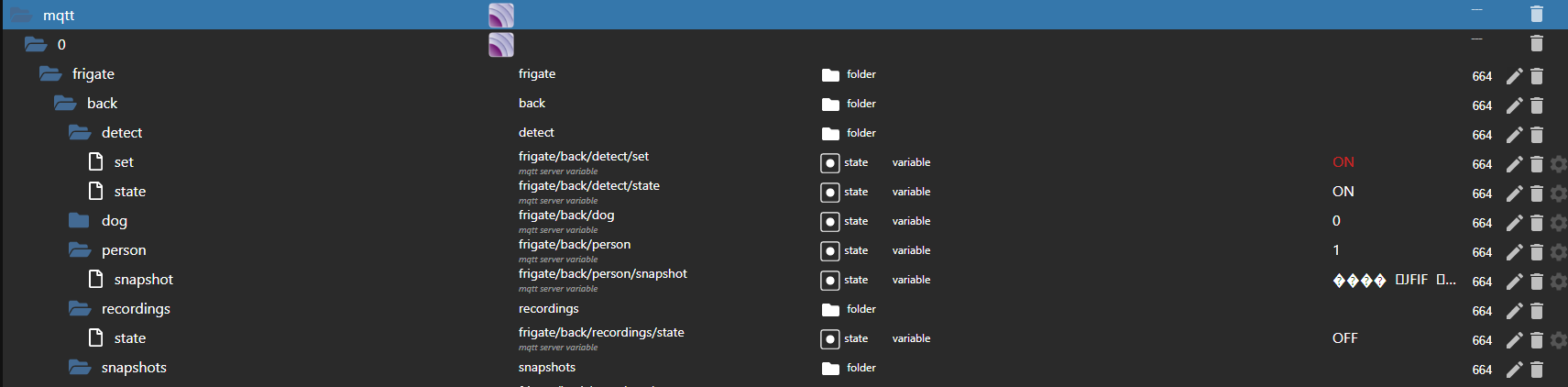Edit the snapshots folder object
This screenshot has height=387, width=1568.
[1514, 370]
